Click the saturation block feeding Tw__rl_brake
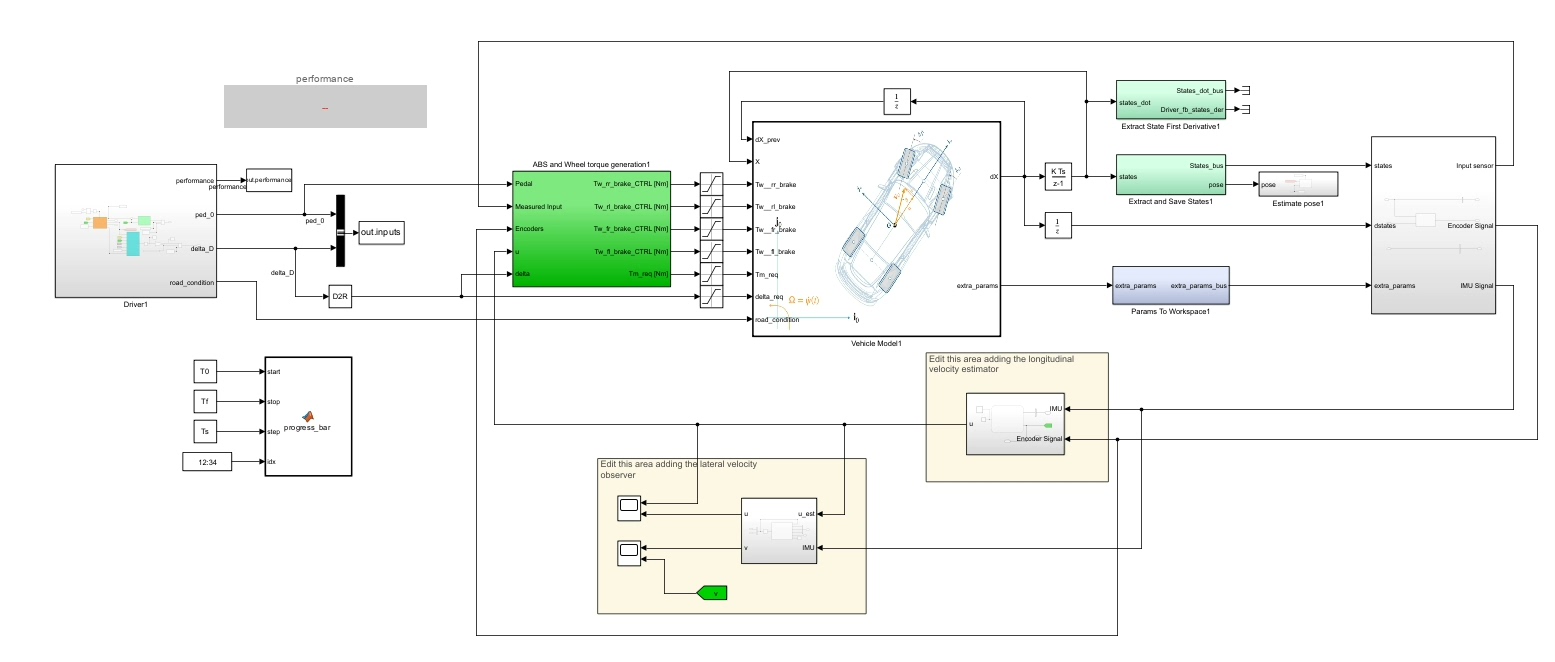This screenshot has height=662, width=1555. (712, 206)
